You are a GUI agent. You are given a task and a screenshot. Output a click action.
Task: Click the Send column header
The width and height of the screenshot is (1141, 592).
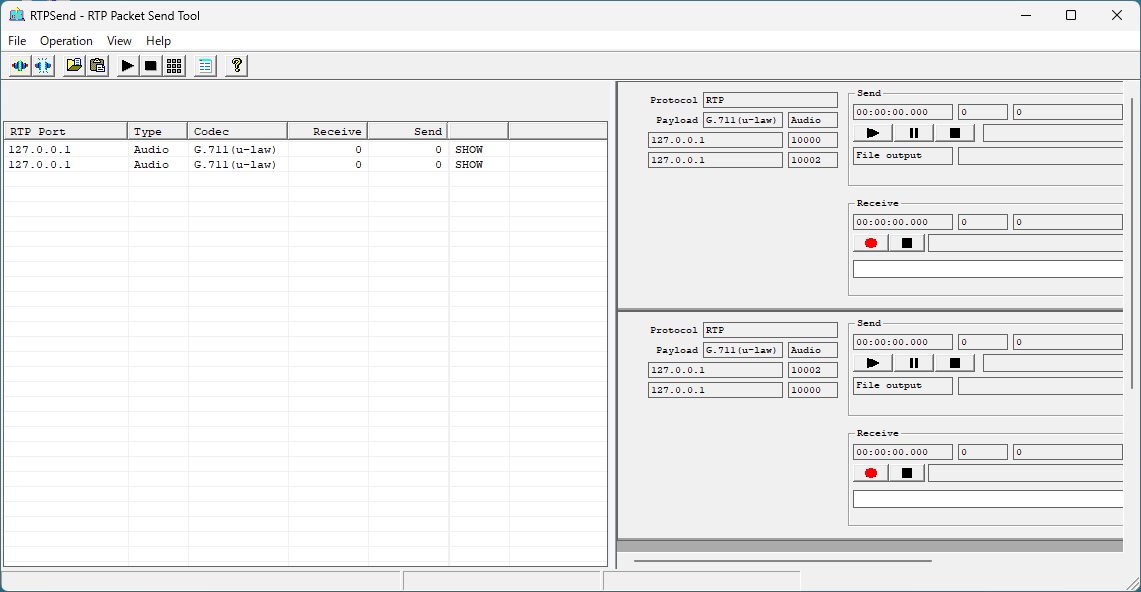pyautogui.click(x=408, y=131)
